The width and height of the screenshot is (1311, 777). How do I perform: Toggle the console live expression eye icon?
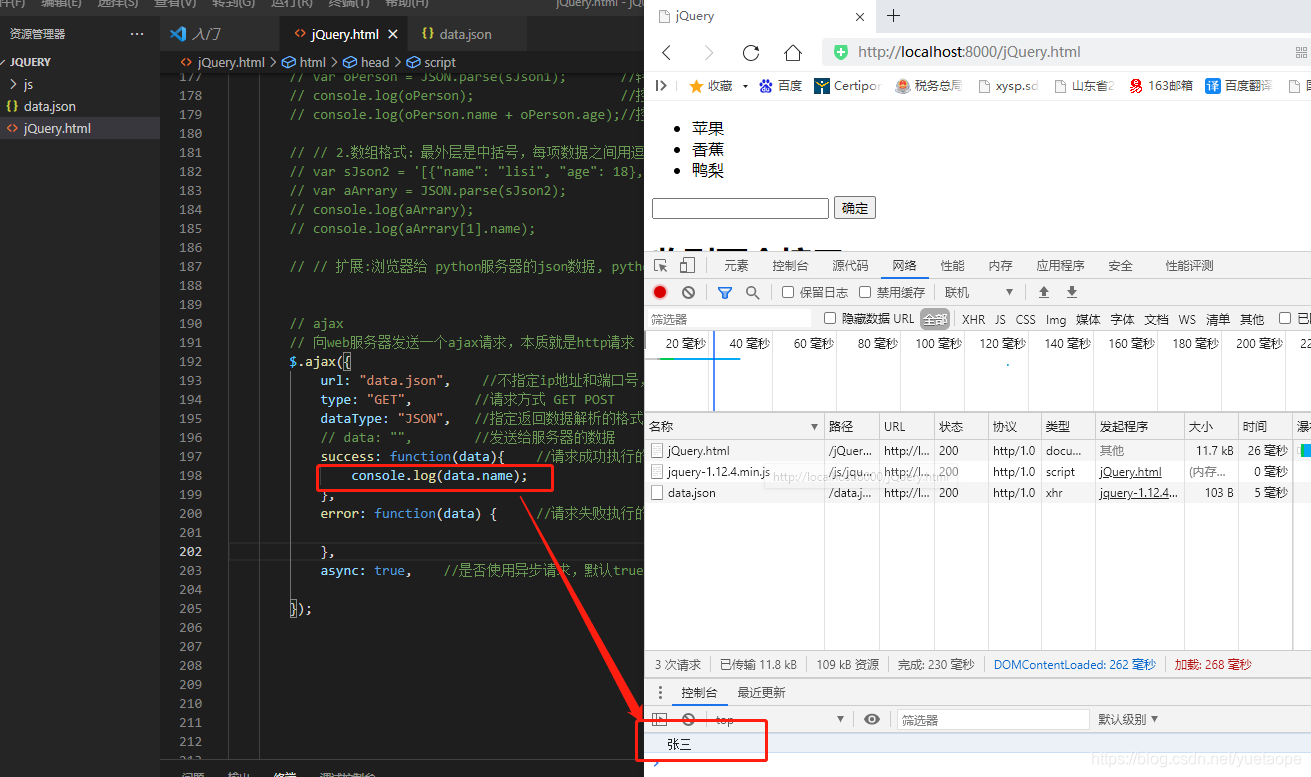pos(872,719)
